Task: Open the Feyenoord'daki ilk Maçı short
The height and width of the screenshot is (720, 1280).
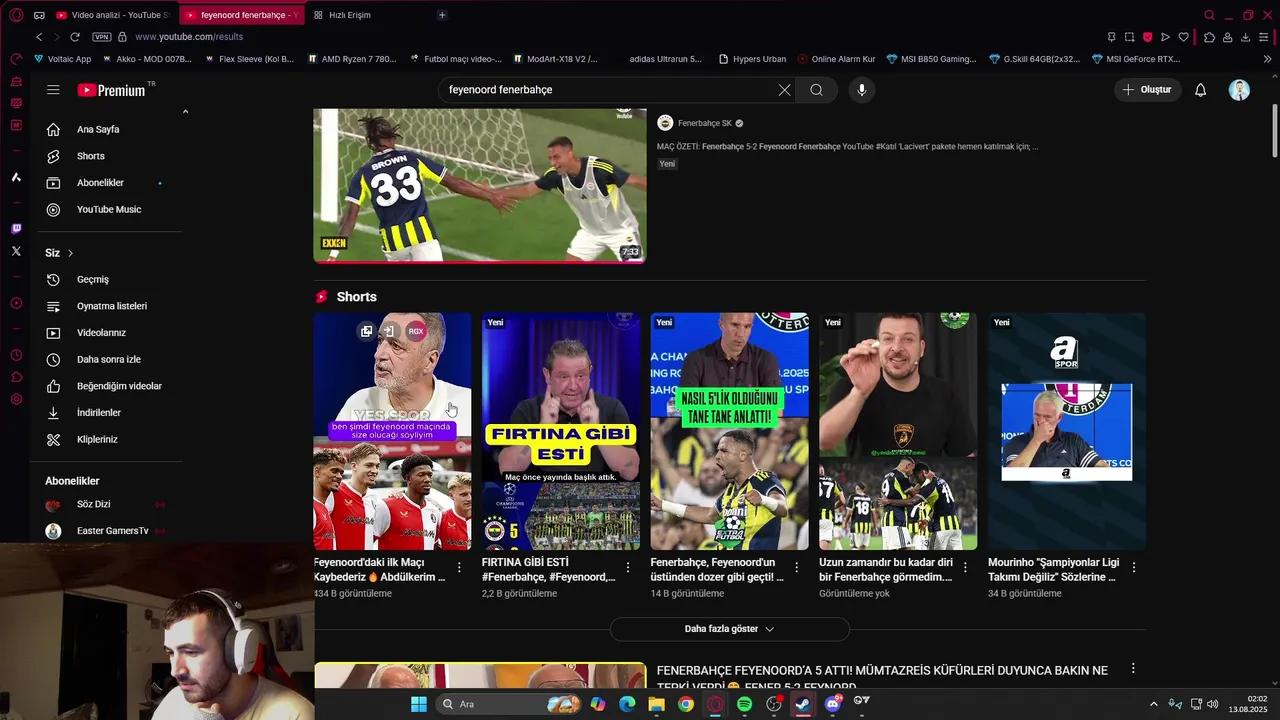Action: (x=392, y=431)
